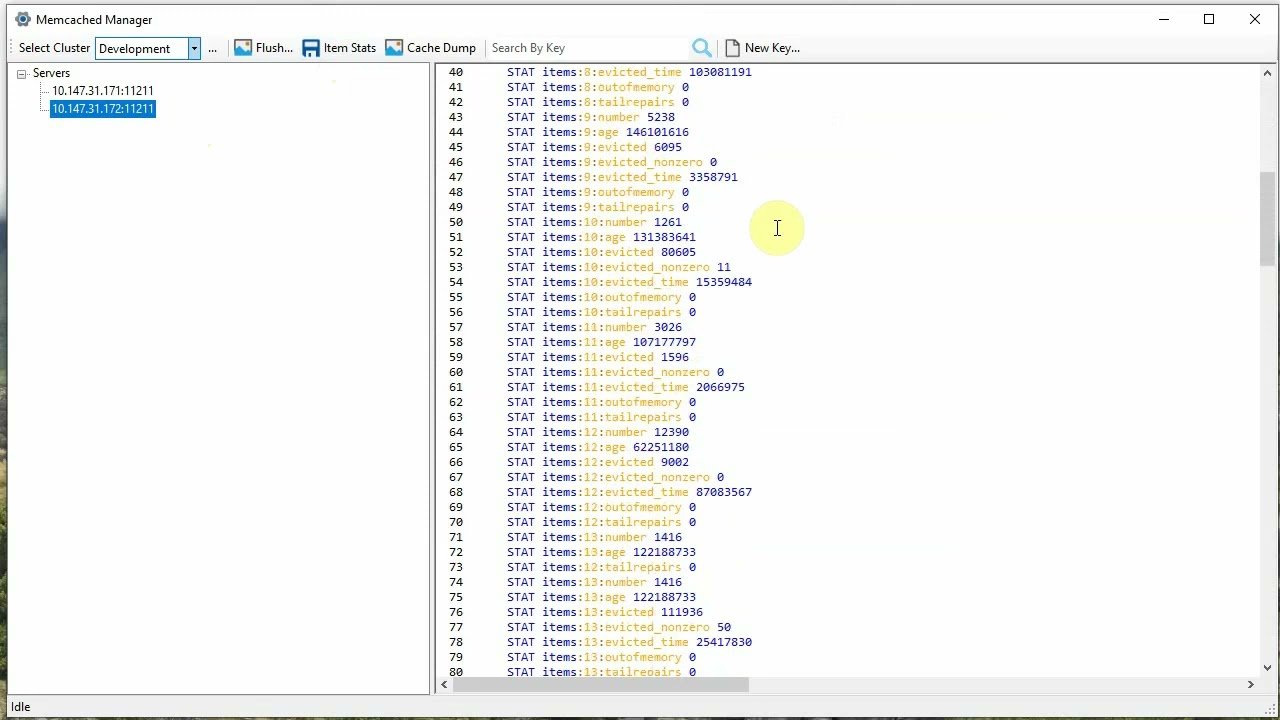Click the Memcached Manager app icon in title bar
The width and height of the screenshot is (1280, 720).
23,19
